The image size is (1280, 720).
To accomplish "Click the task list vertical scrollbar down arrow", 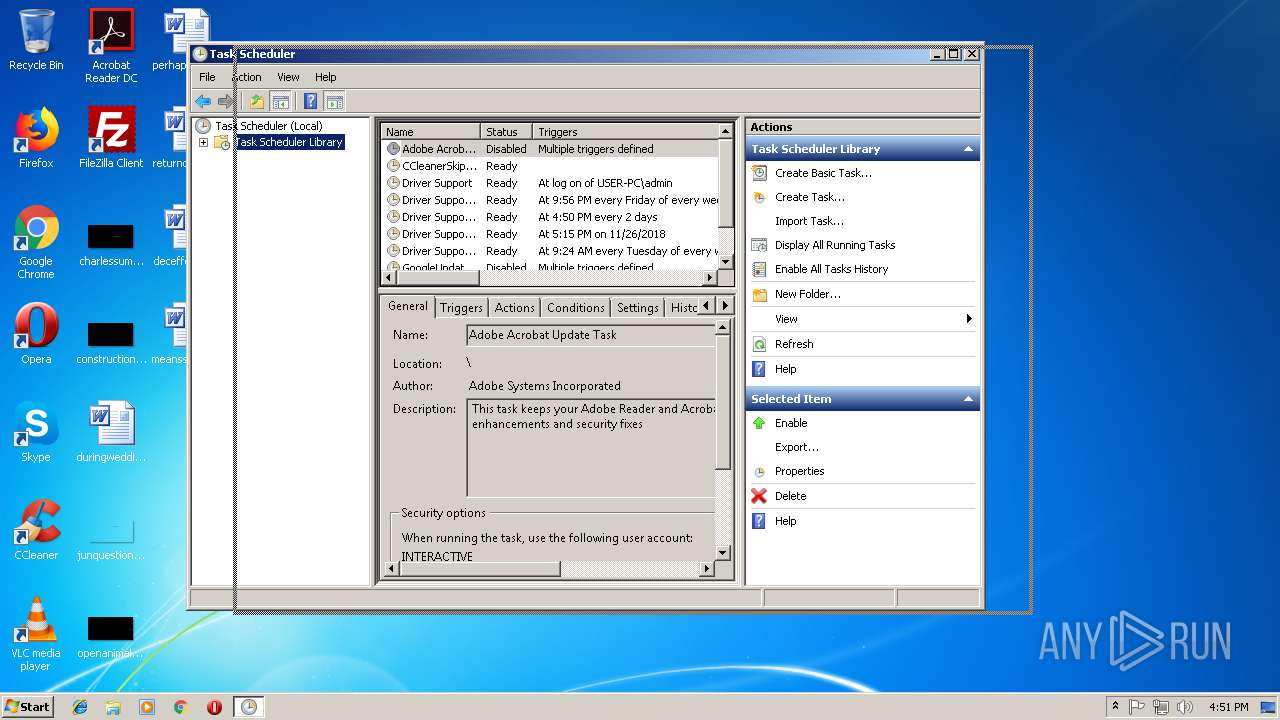I will (726, 263).
